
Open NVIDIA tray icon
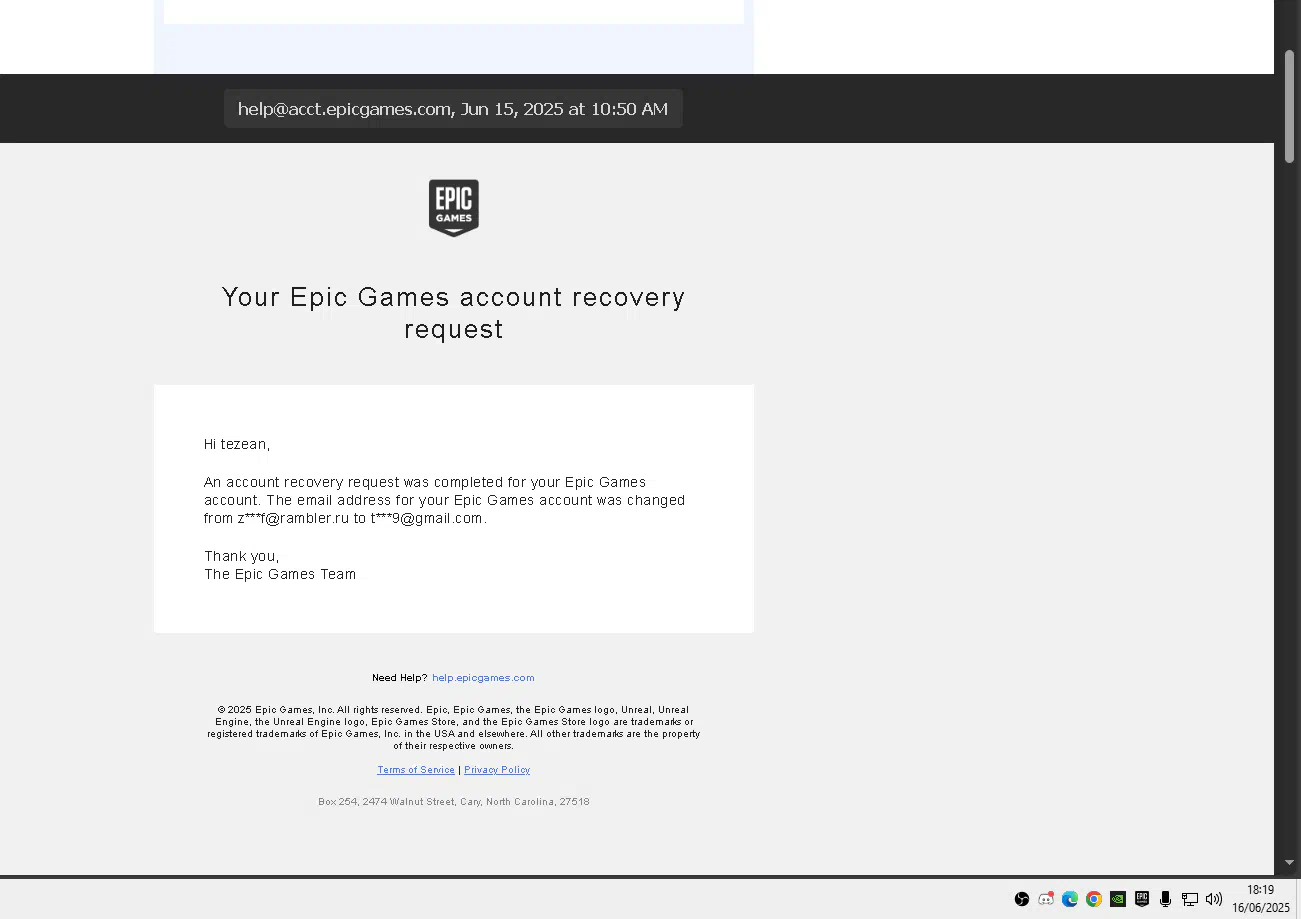[x=1118, y=899]
